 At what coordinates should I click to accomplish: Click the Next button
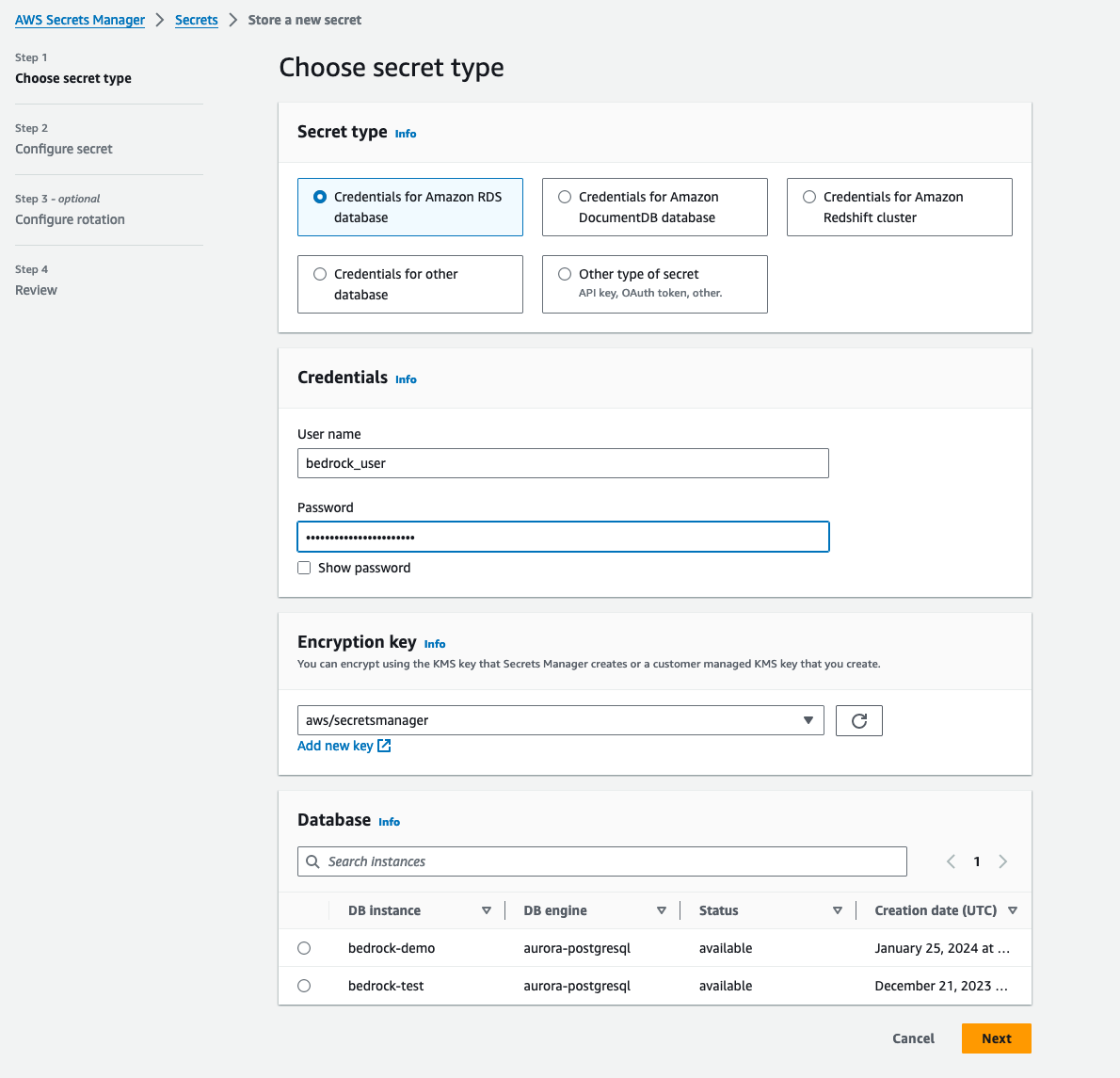pos(997,1038)
